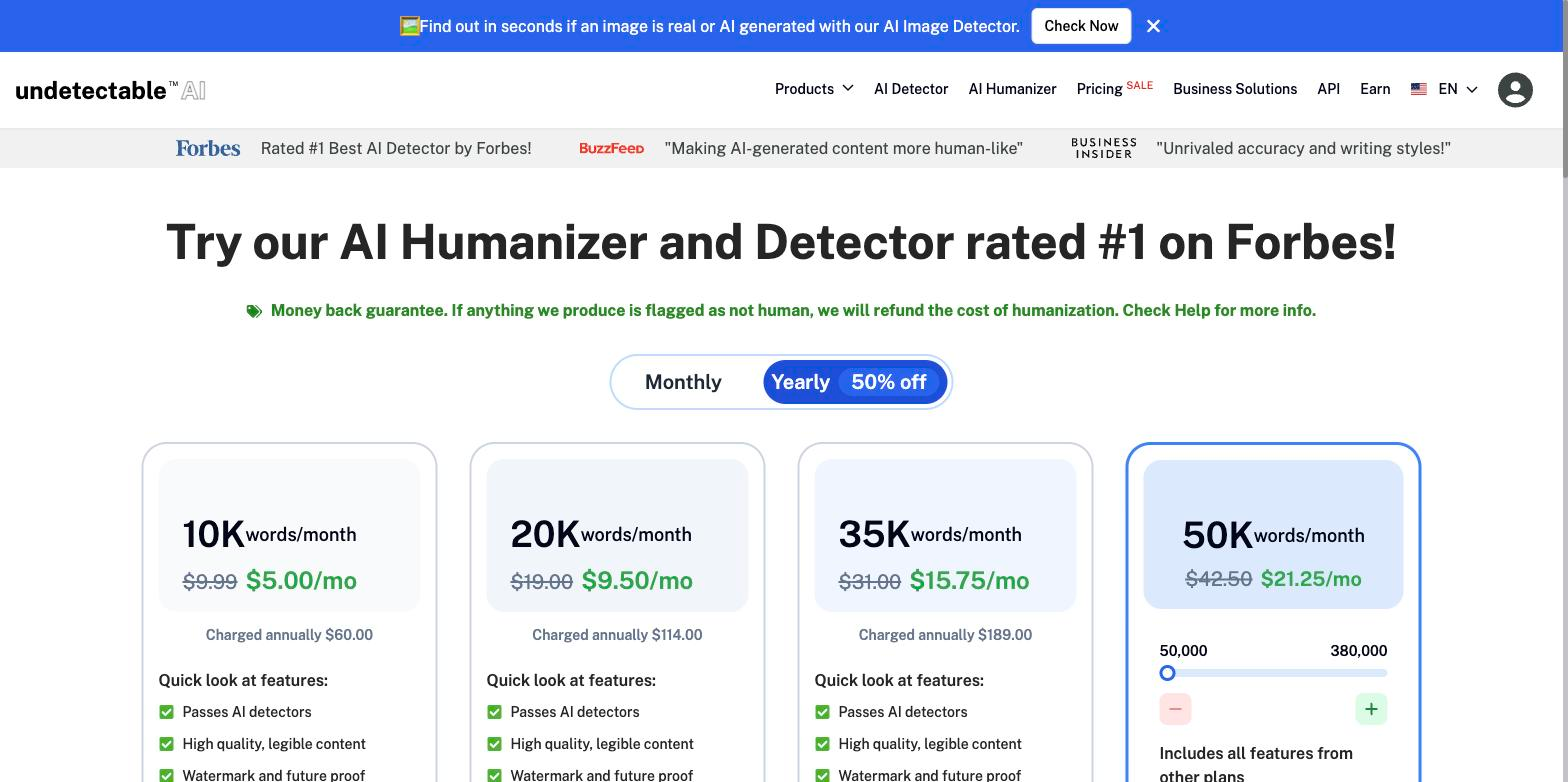1568x782 pixels.
Task: Click 'Includes all features from other plans' text
Action: coord(1256,764)
